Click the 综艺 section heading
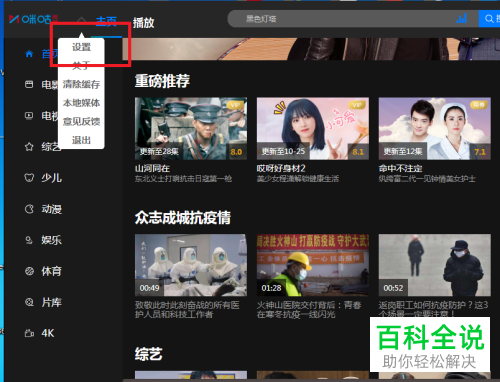This screenshot has height=382, width=500. pyautogui.click(x=149, y=354)
